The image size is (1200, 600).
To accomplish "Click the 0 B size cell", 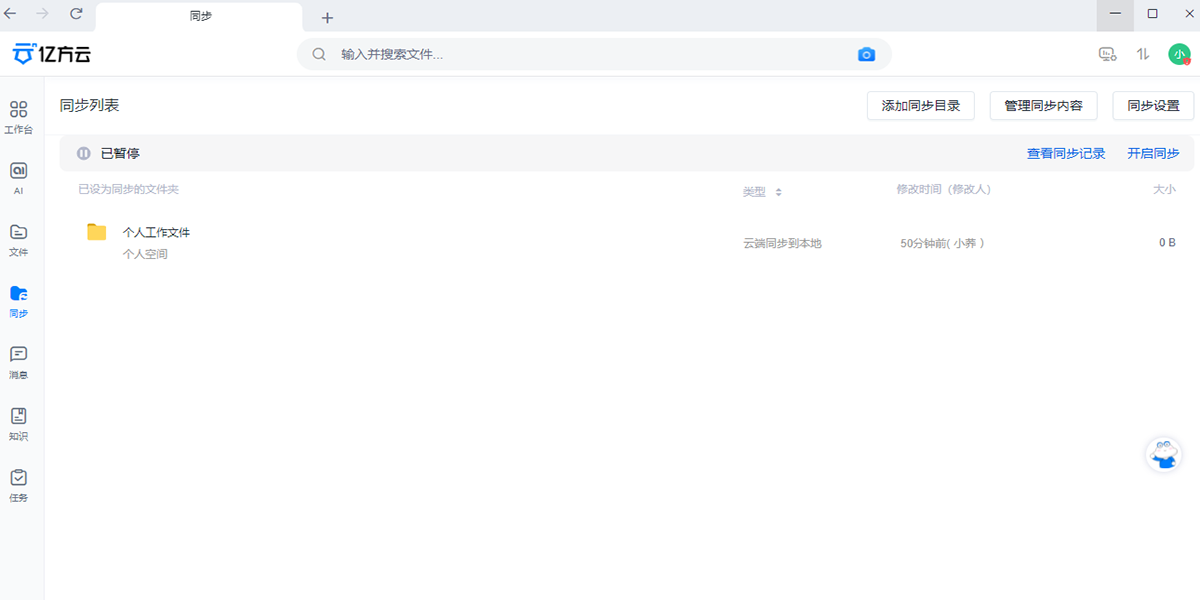I will (1167, 243).
